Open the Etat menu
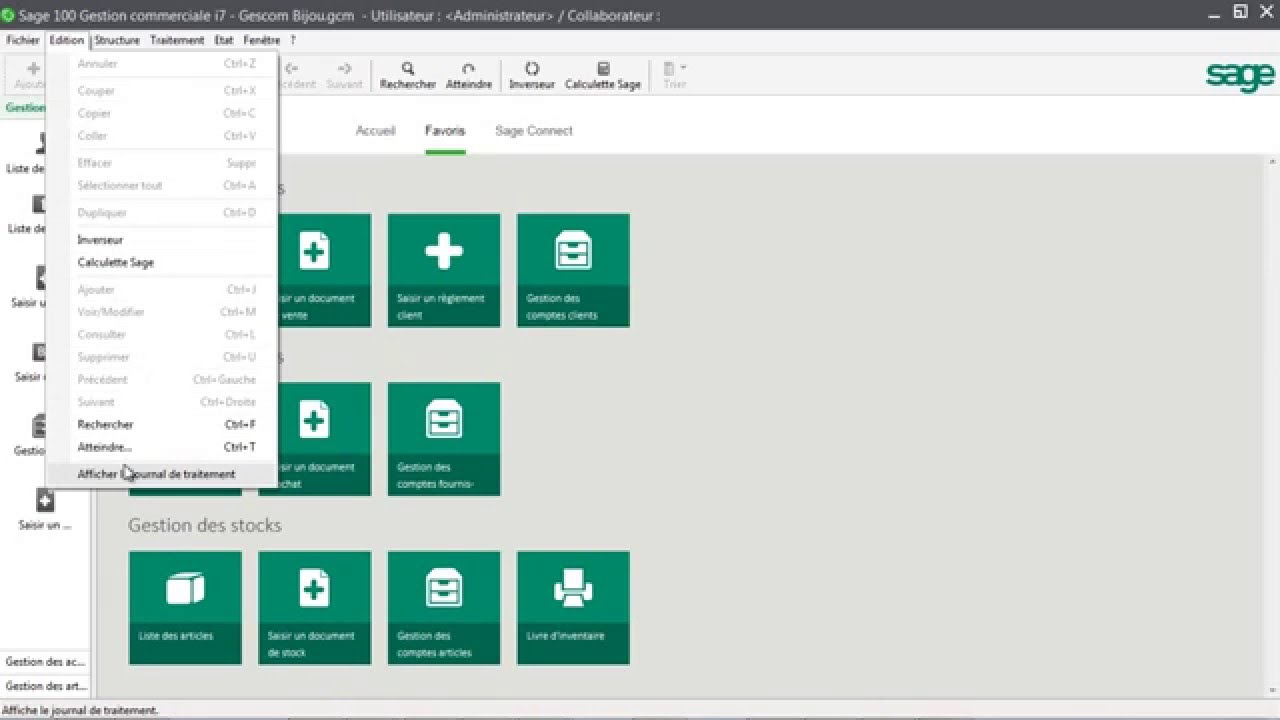 [223, 41]
